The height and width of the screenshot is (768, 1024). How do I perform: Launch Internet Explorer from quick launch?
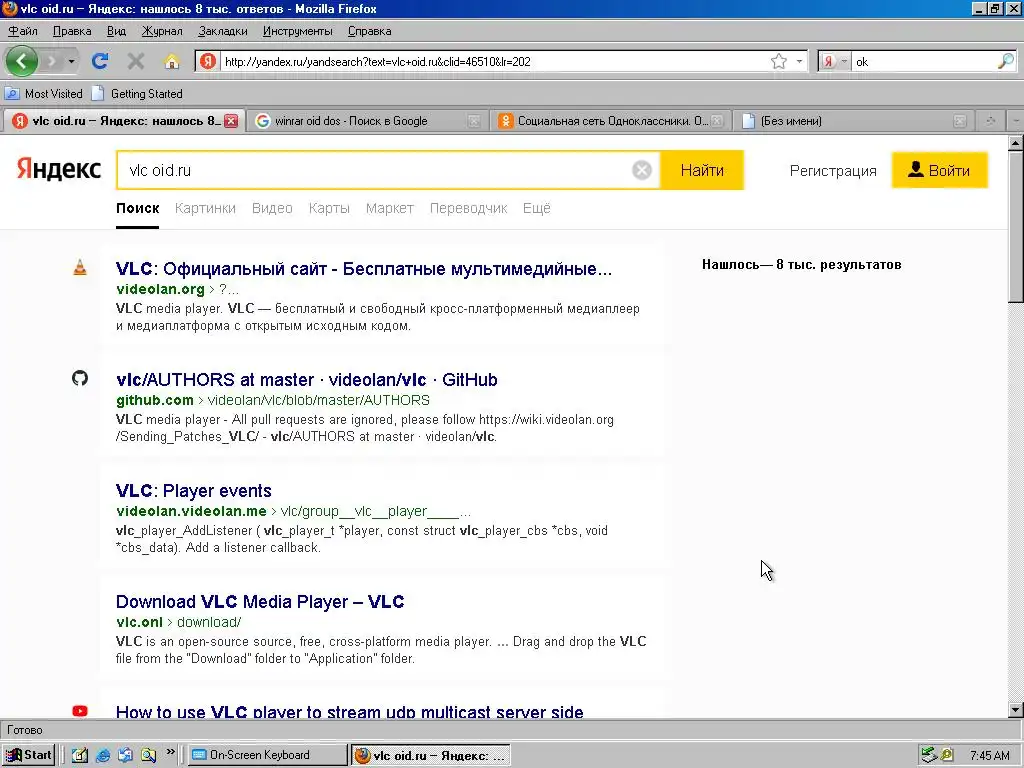pos(103,755)
